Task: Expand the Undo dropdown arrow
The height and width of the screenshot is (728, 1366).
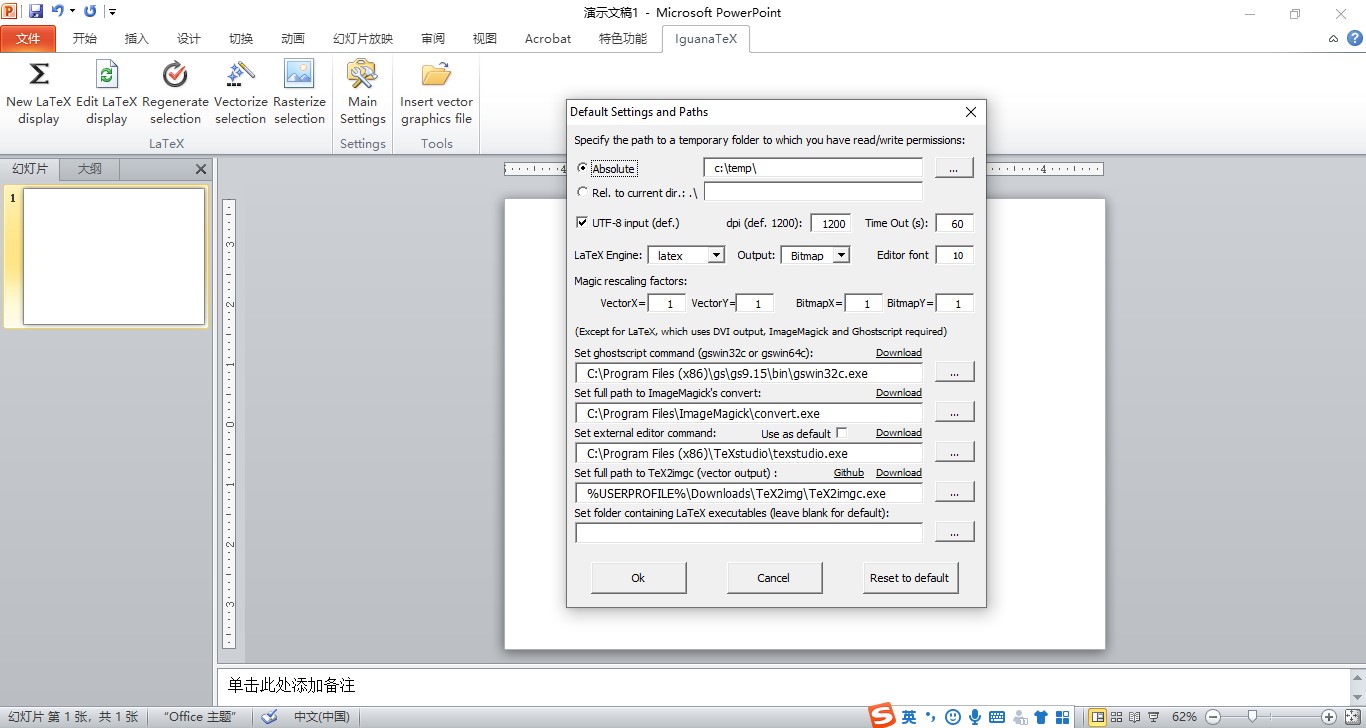Action: click(x=70, y=10)
